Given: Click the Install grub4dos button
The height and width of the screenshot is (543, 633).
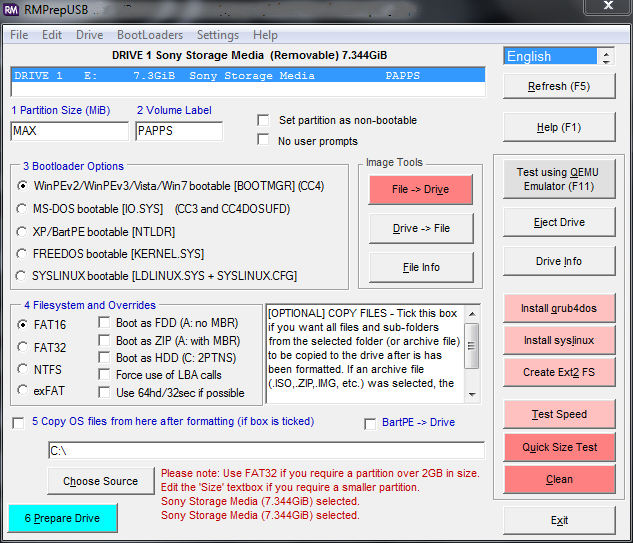Looking at the screenshot, I should coord(559,308).
